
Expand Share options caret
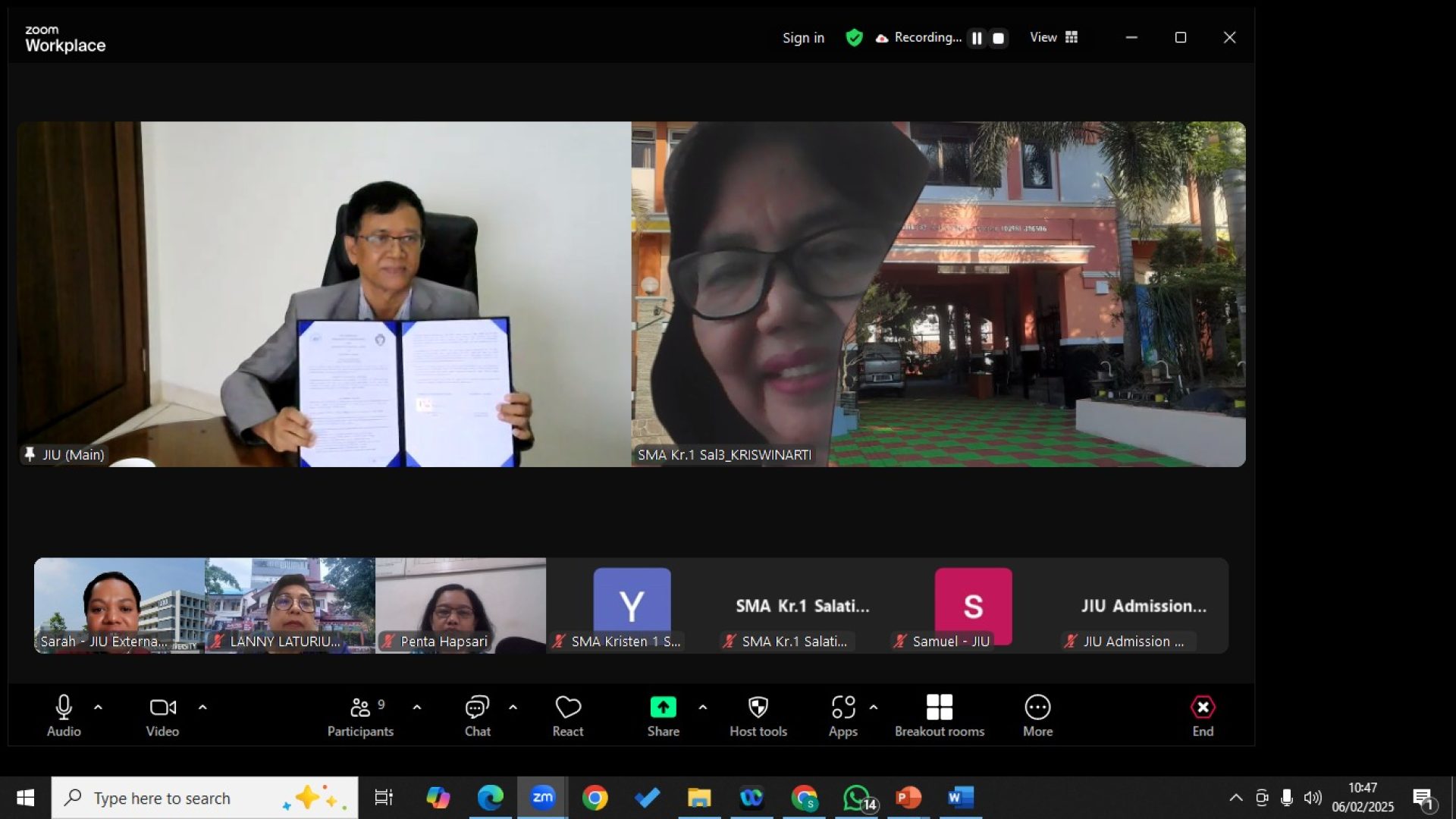(703, 707)
